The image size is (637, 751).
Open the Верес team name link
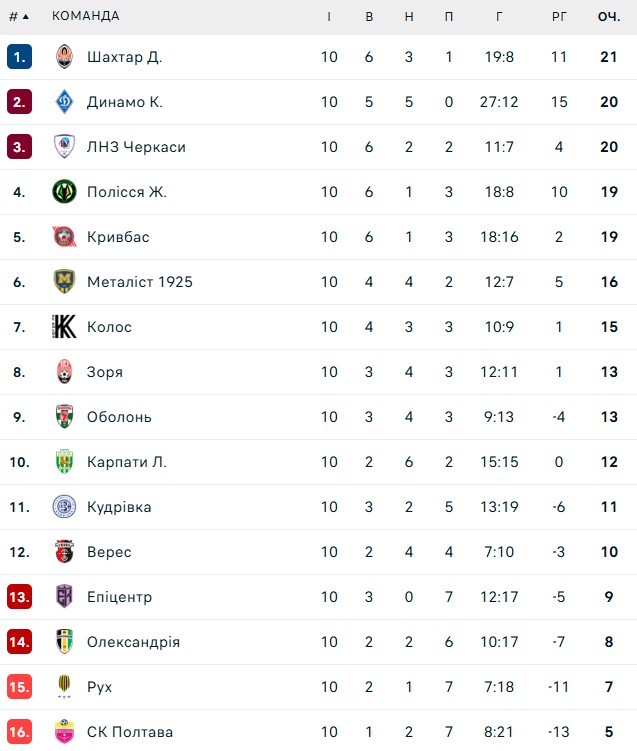109,552
